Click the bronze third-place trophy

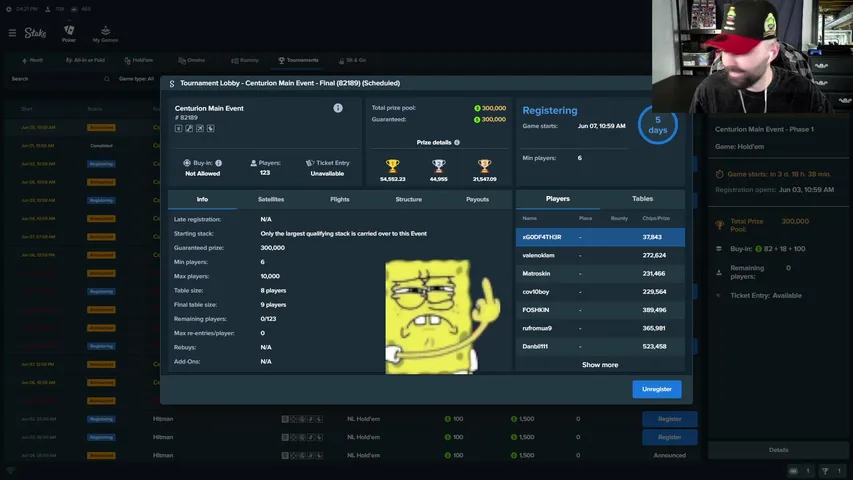coord(484,165)
